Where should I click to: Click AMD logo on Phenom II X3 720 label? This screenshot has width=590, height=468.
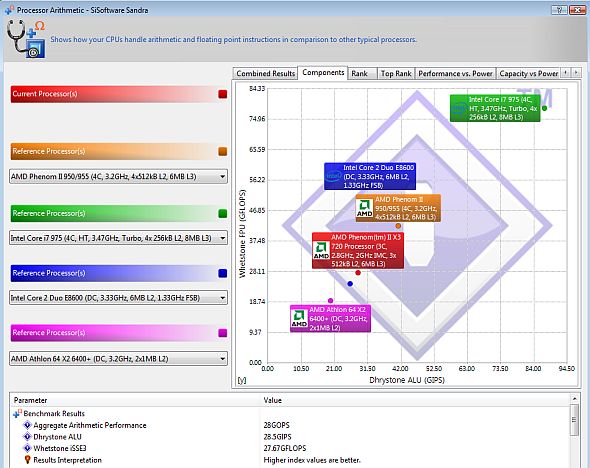[x=321, y=250]
